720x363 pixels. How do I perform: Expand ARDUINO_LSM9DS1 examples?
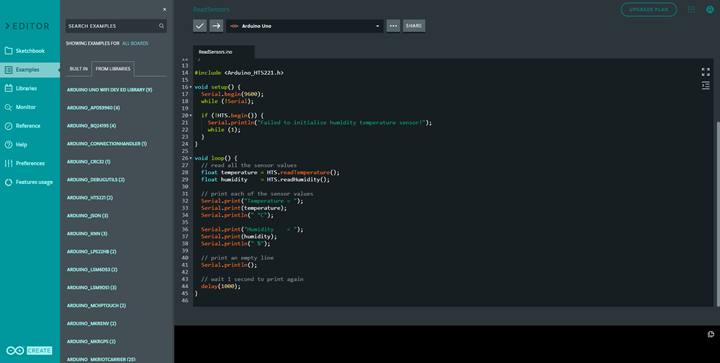[x=91, y=287]
